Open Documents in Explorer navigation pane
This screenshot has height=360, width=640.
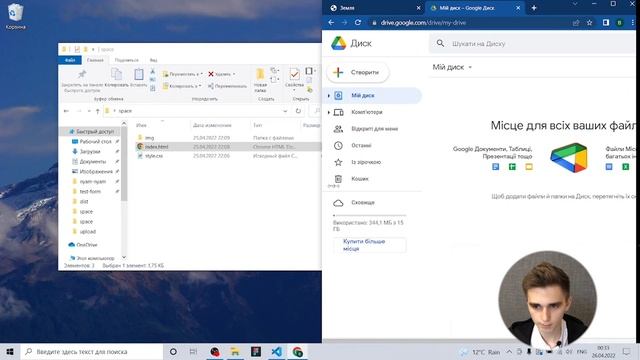tap(93, 162)
